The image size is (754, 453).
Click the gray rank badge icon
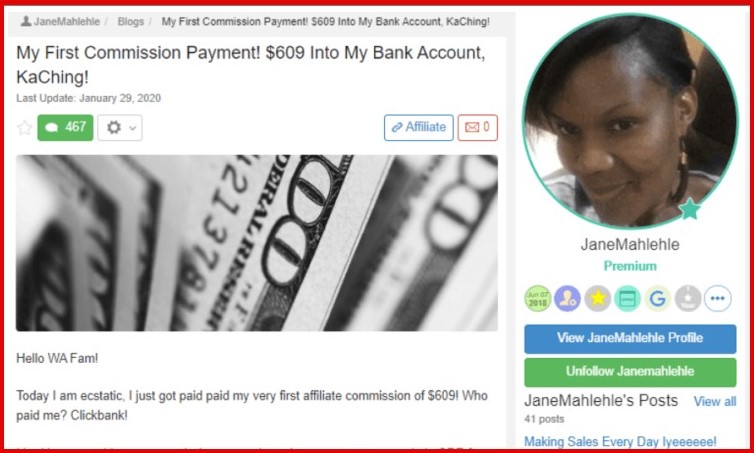click(688, 298)
